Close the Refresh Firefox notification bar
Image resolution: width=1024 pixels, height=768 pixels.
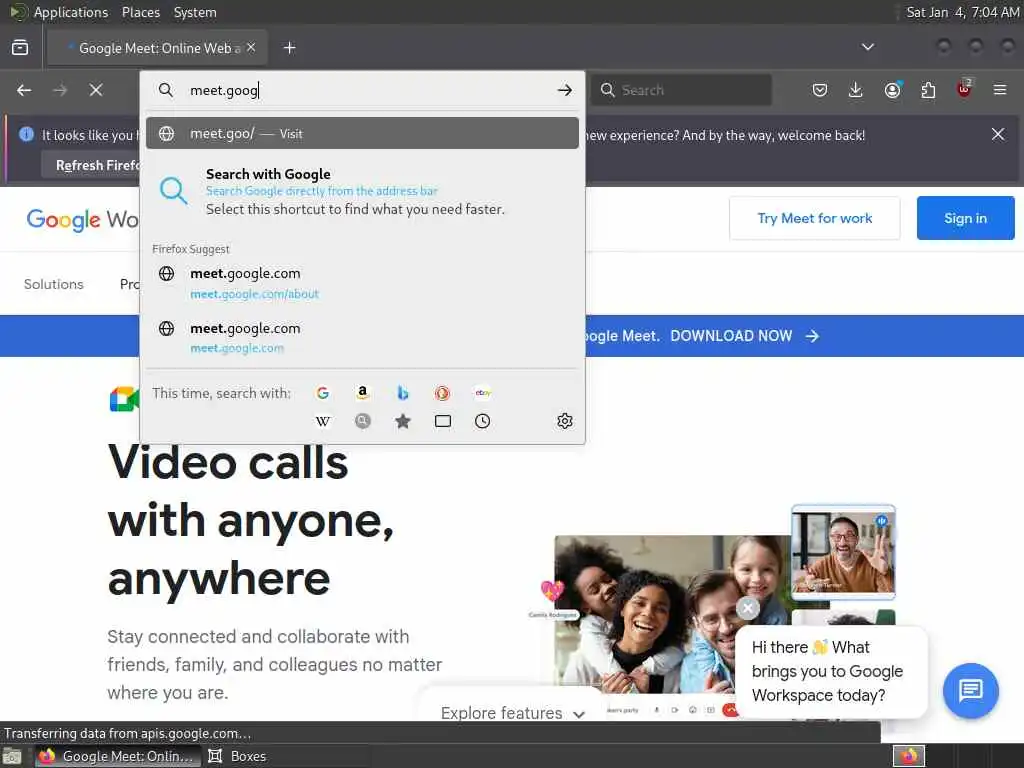click(998, 135)
